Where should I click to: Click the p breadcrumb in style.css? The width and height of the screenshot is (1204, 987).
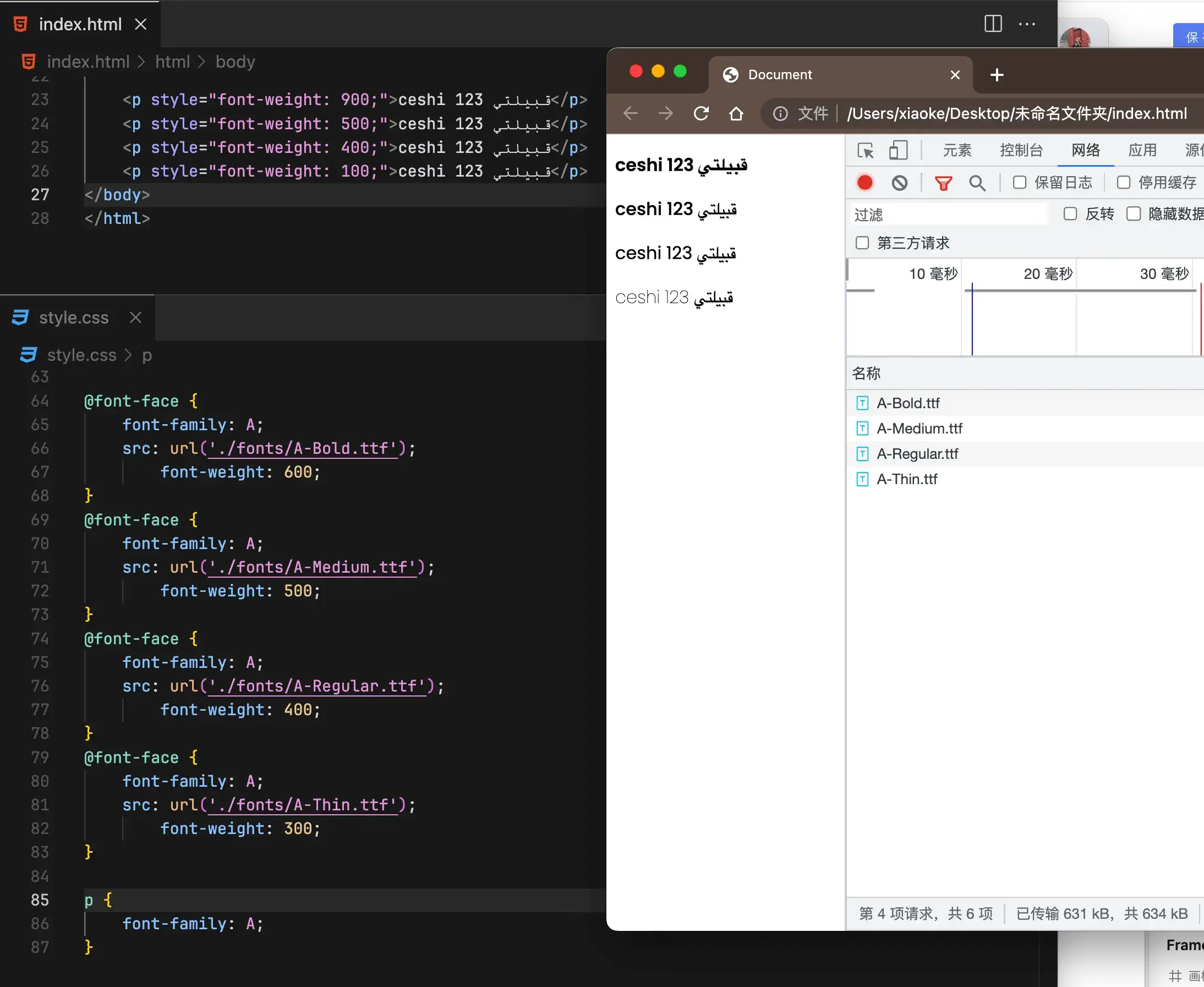pyautogui.click(x=147, y=355)
